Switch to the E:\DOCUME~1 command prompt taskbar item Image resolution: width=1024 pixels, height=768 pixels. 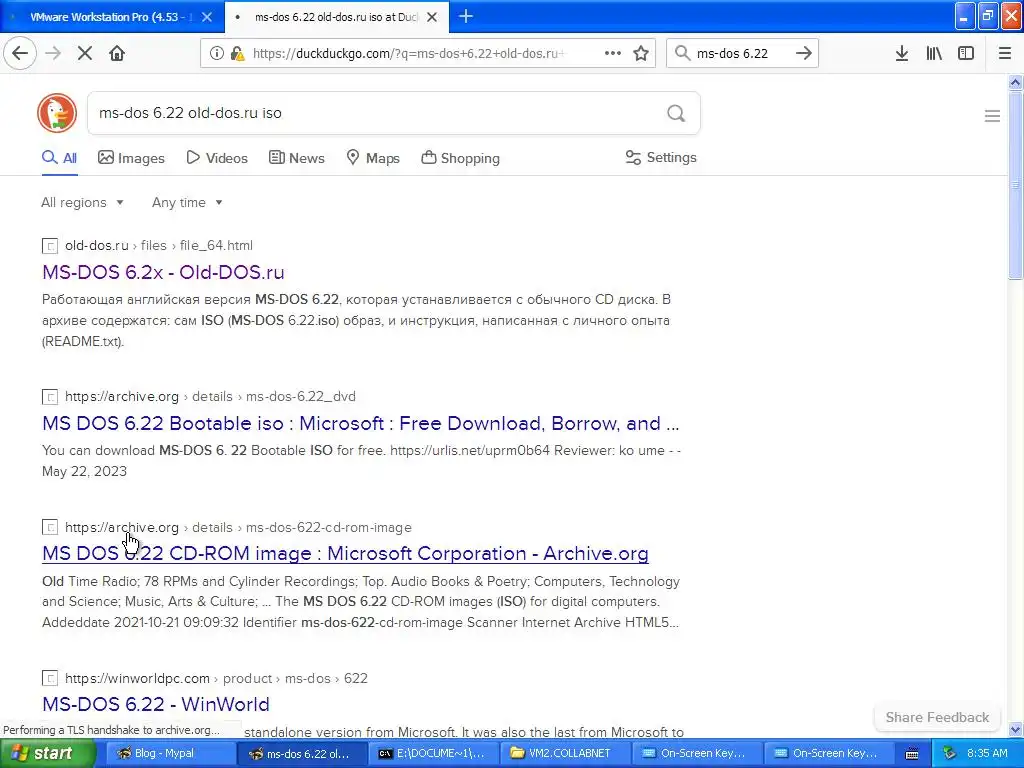tap(433, 754)
